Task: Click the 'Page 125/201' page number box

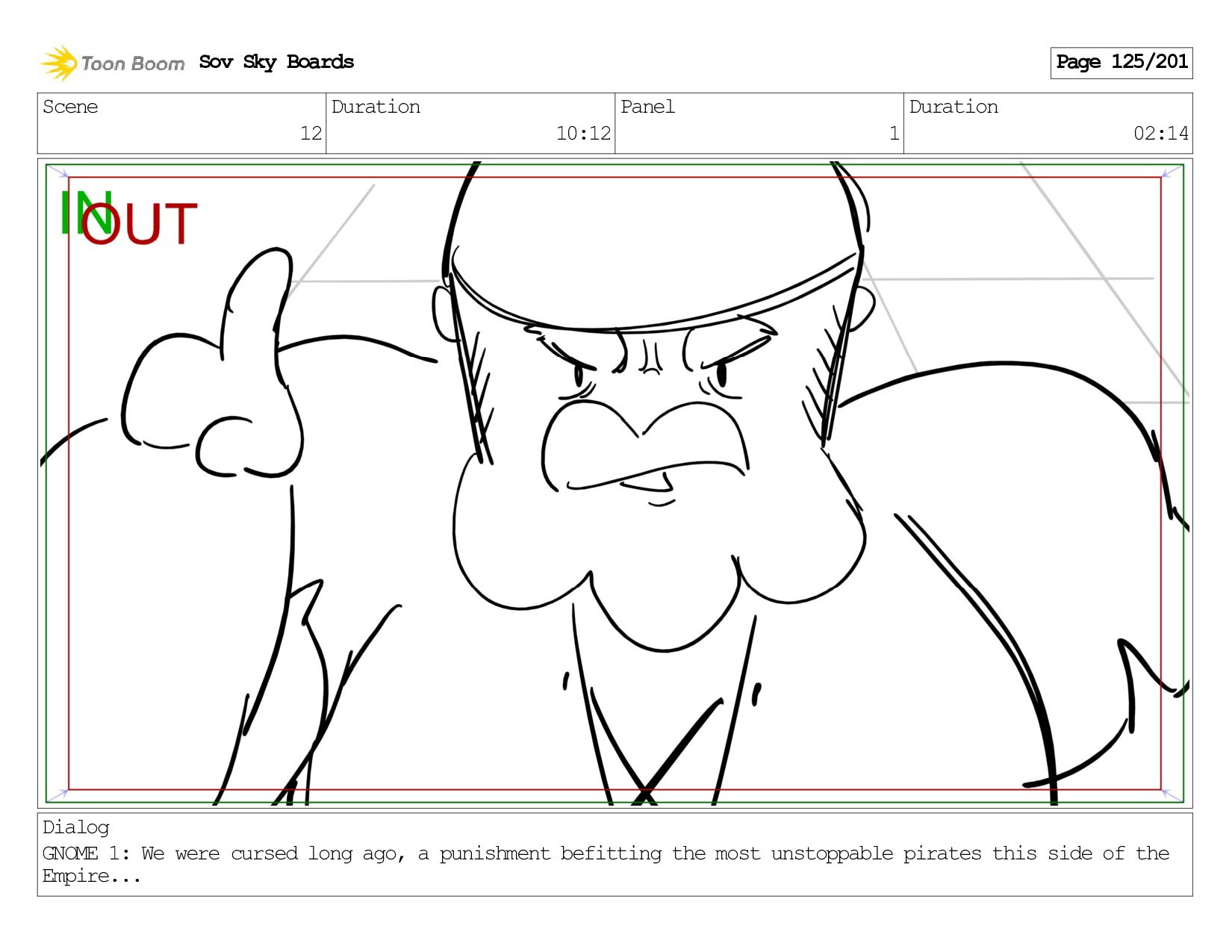Action: [1121, 63]
